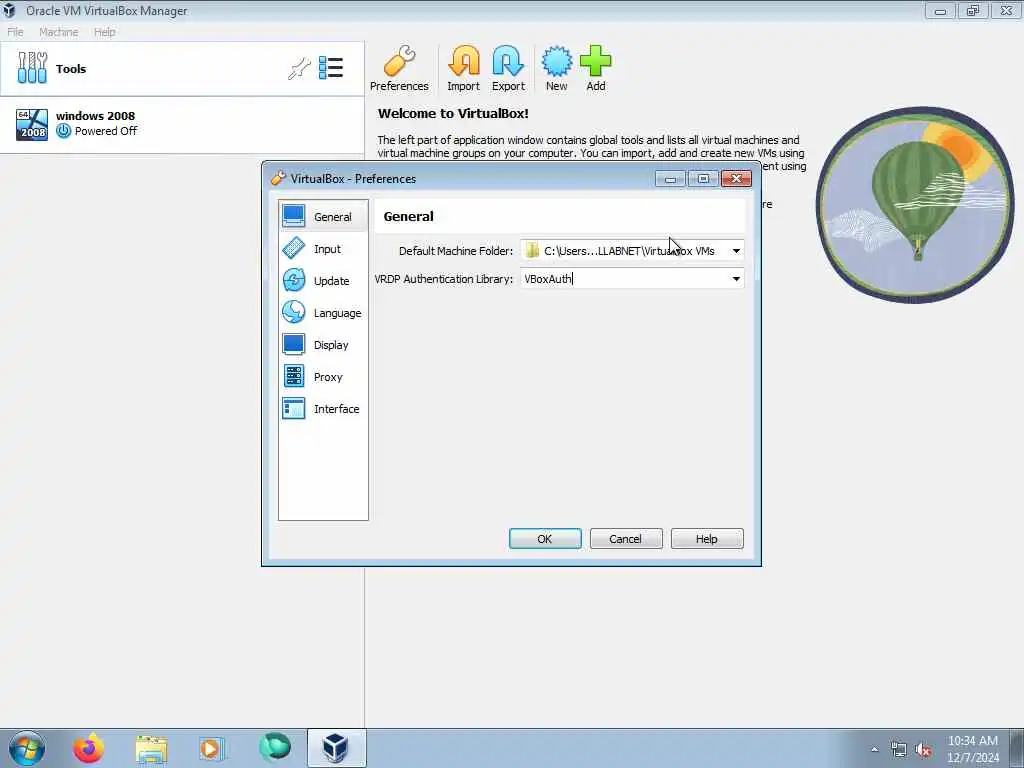Click Cancel in Preferences dialog
Image resolution: width=1024 pixels, height=768 pixels.
[626, 539]
